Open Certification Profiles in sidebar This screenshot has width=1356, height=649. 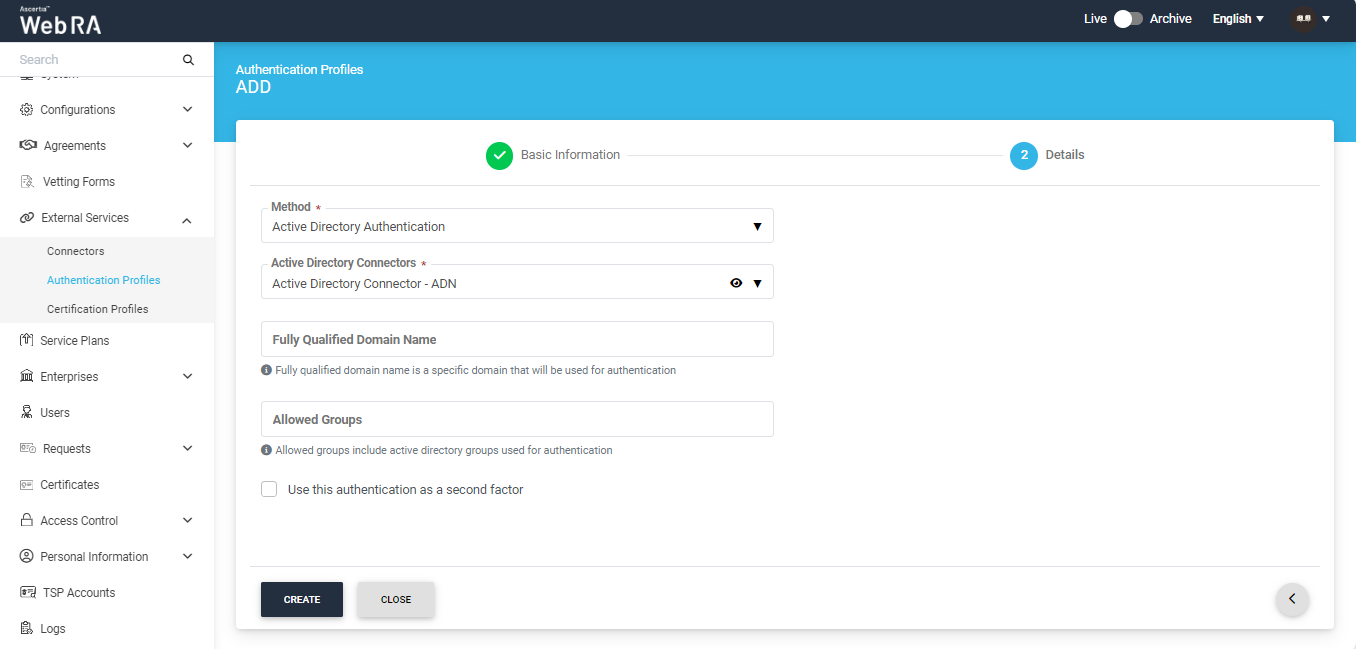(97, 309)
